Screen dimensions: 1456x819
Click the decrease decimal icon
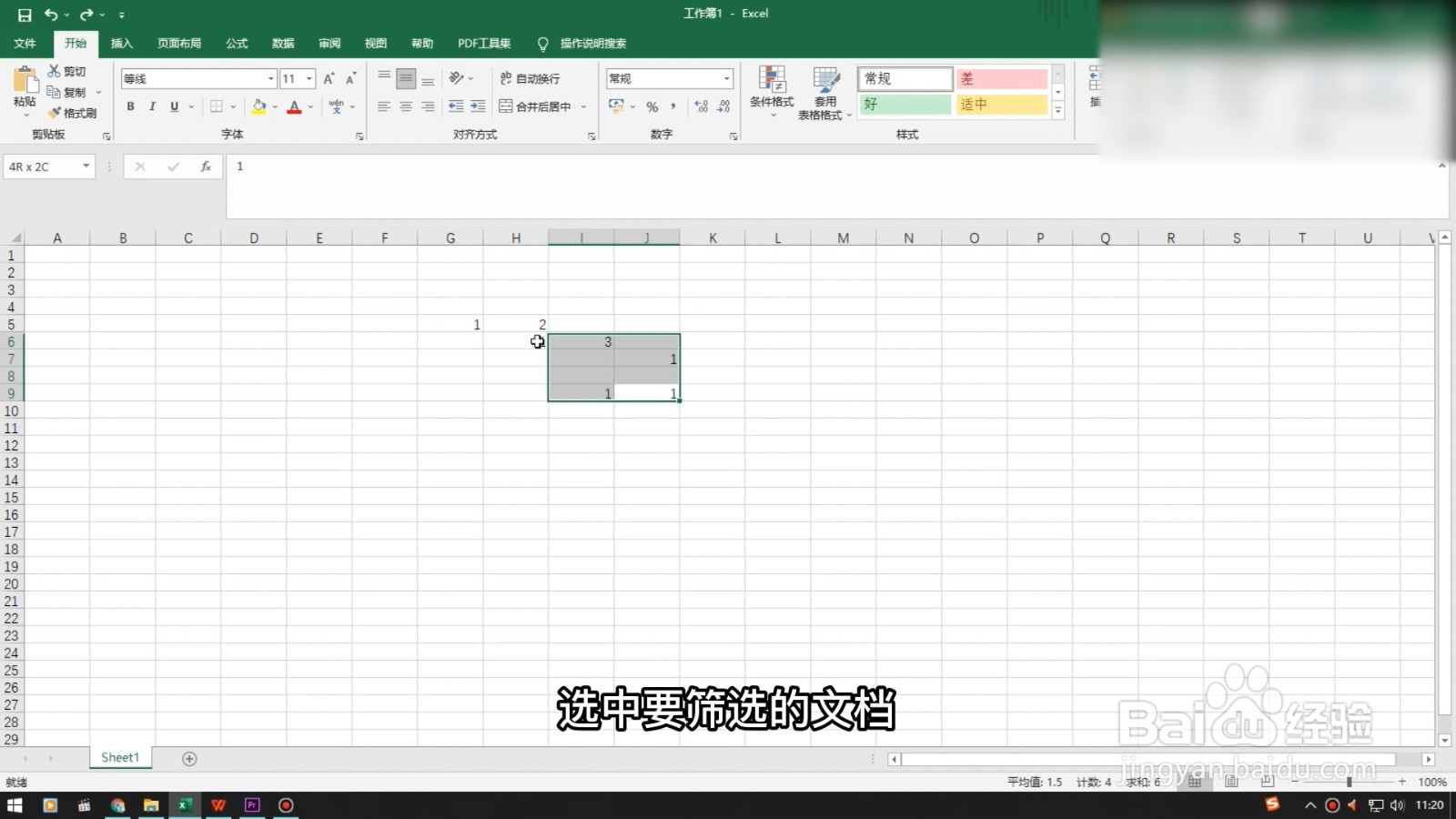tap(723, 106)
